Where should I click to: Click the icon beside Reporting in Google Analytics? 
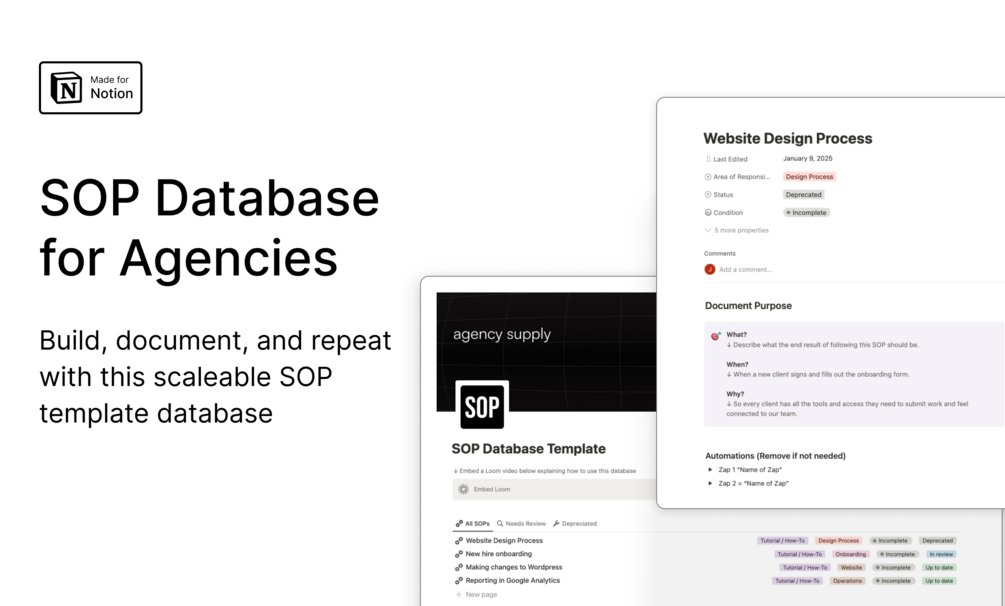pyautogui.click(x=459, y=581)
